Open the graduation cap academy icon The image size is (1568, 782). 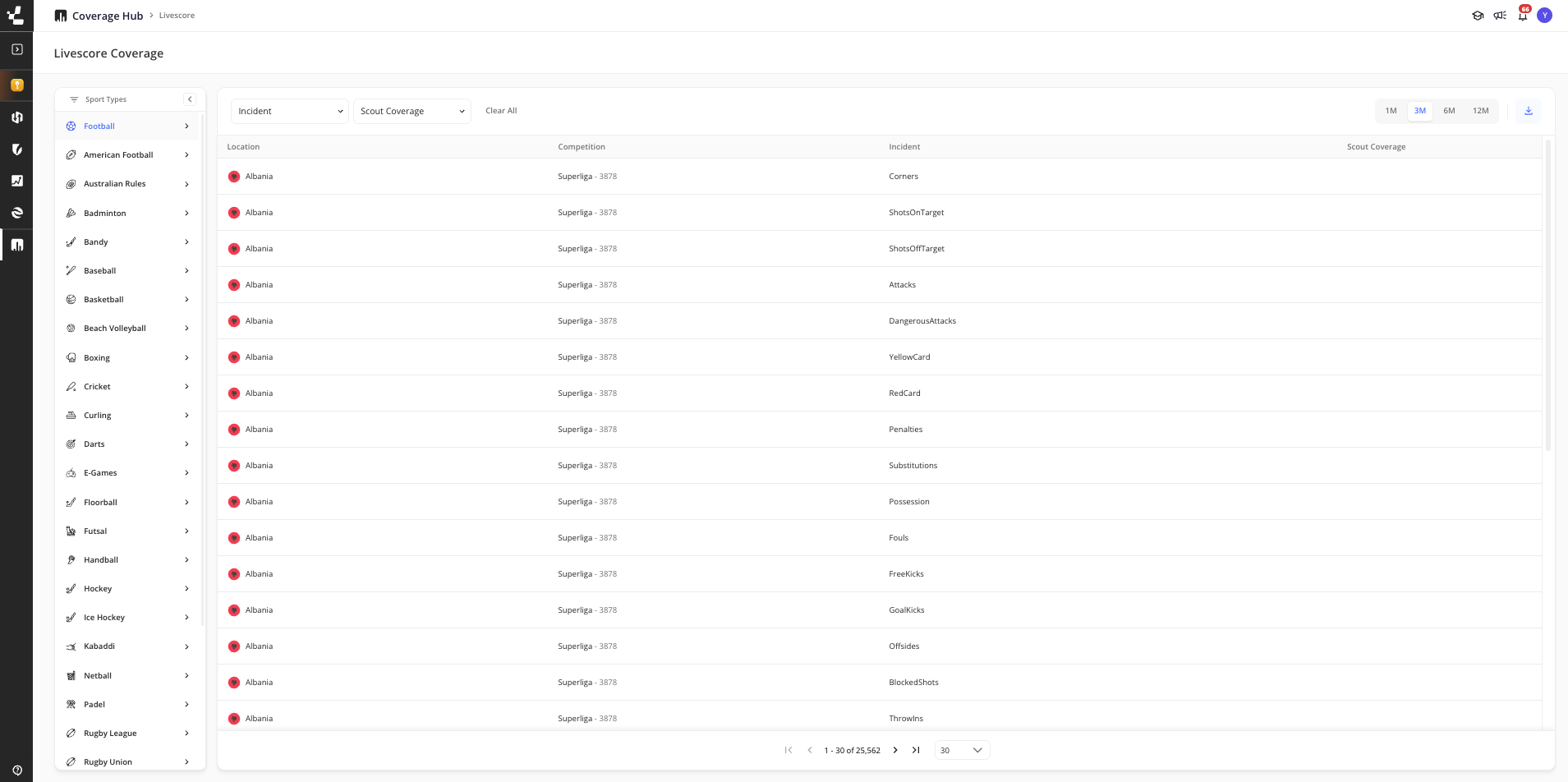[1478, 16]
